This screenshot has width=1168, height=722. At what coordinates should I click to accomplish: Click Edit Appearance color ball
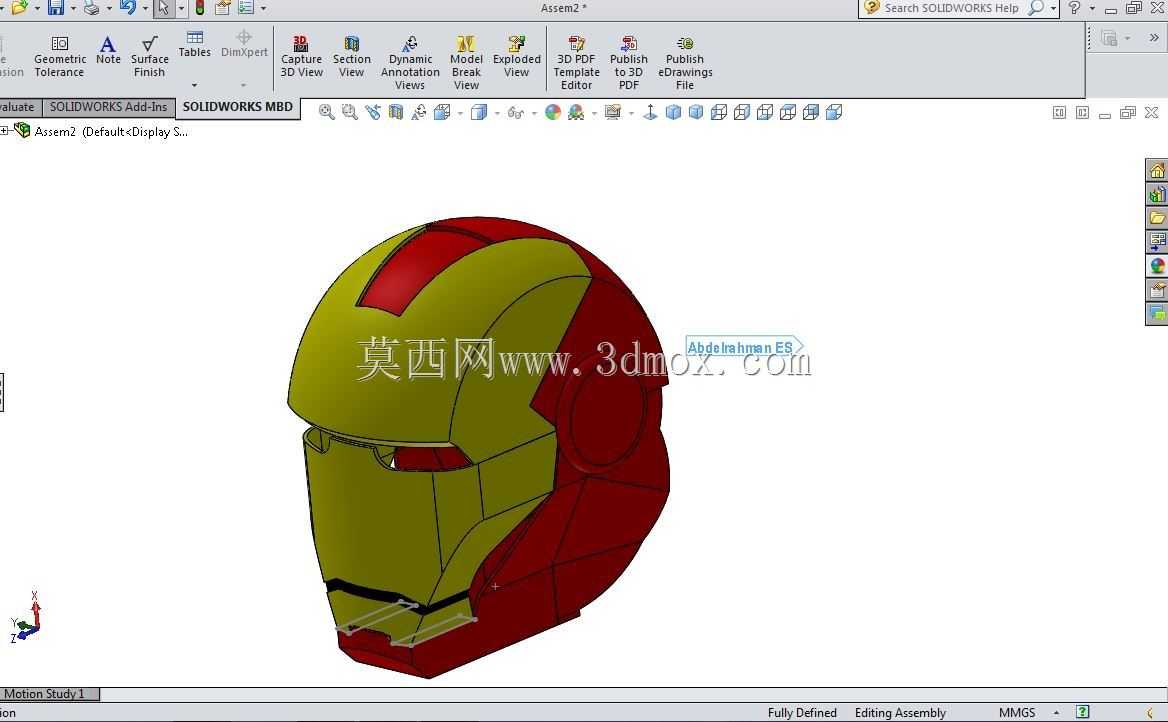(x=553, y=112)
